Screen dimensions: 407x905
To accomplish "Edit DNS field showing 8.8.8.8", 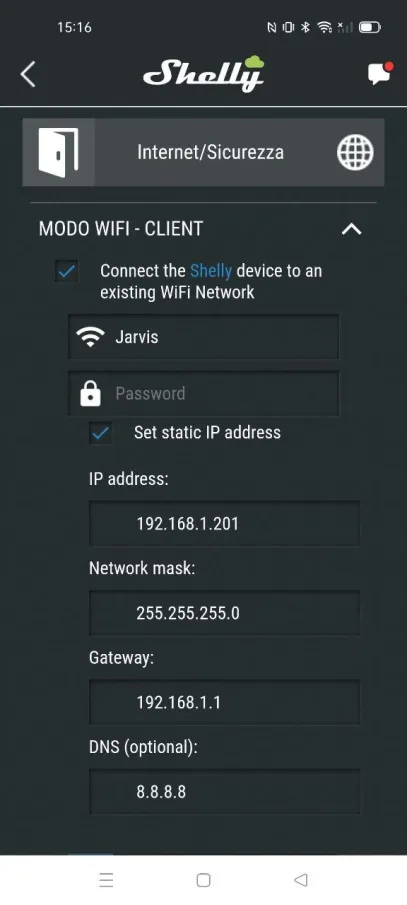I will pos(225,792).
